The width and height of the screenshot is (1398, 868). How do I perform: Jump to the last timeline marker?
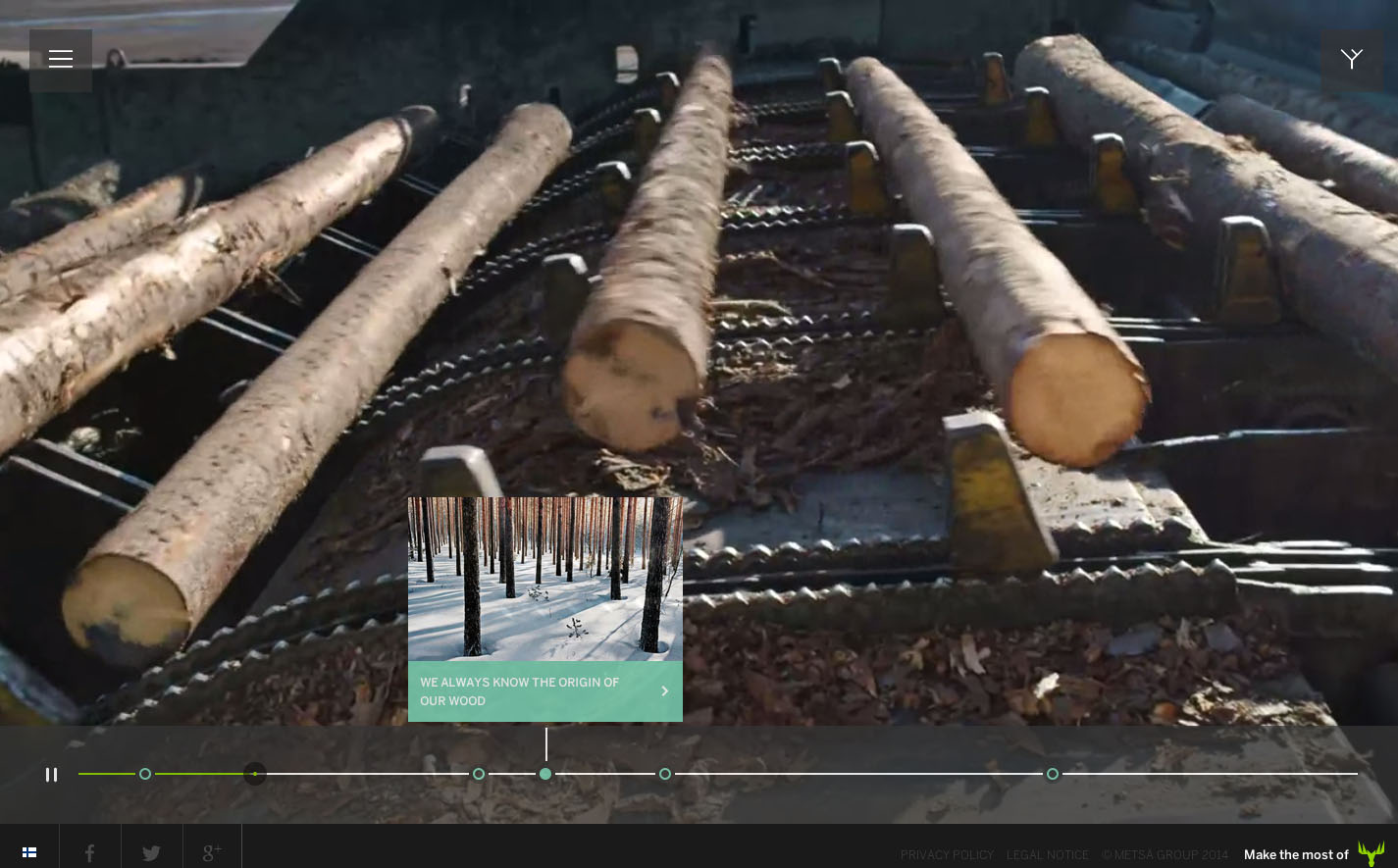coord(1053,774)
